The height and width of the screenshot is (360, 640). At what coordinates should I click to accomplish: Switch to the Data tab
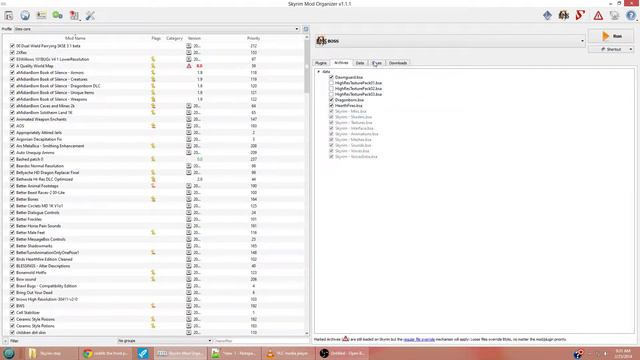tap(360, 63)
